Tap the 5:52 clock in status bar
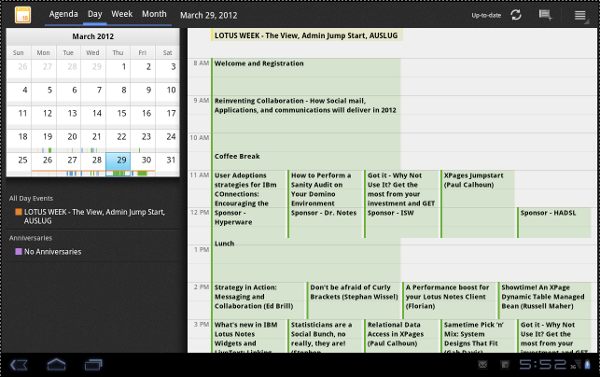 [x=542, y=364]
